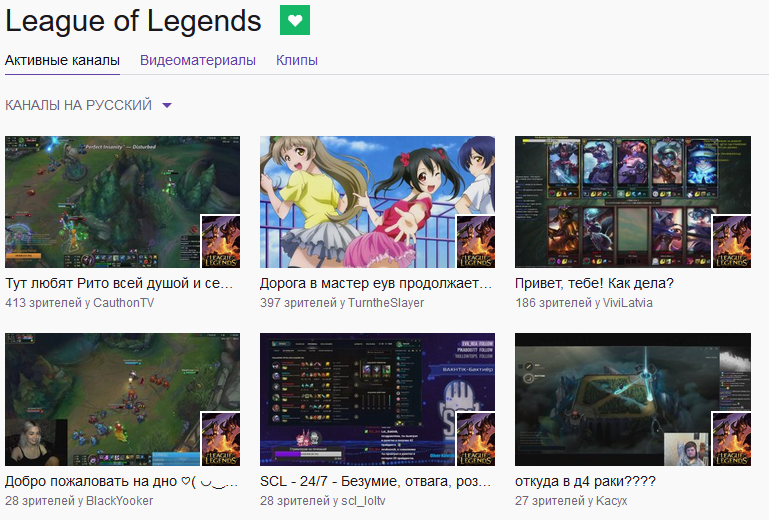The height and width of the screenshot is (520, 769).
Task: Visit ViviLatvia channel link
Action: click(628, 303)
